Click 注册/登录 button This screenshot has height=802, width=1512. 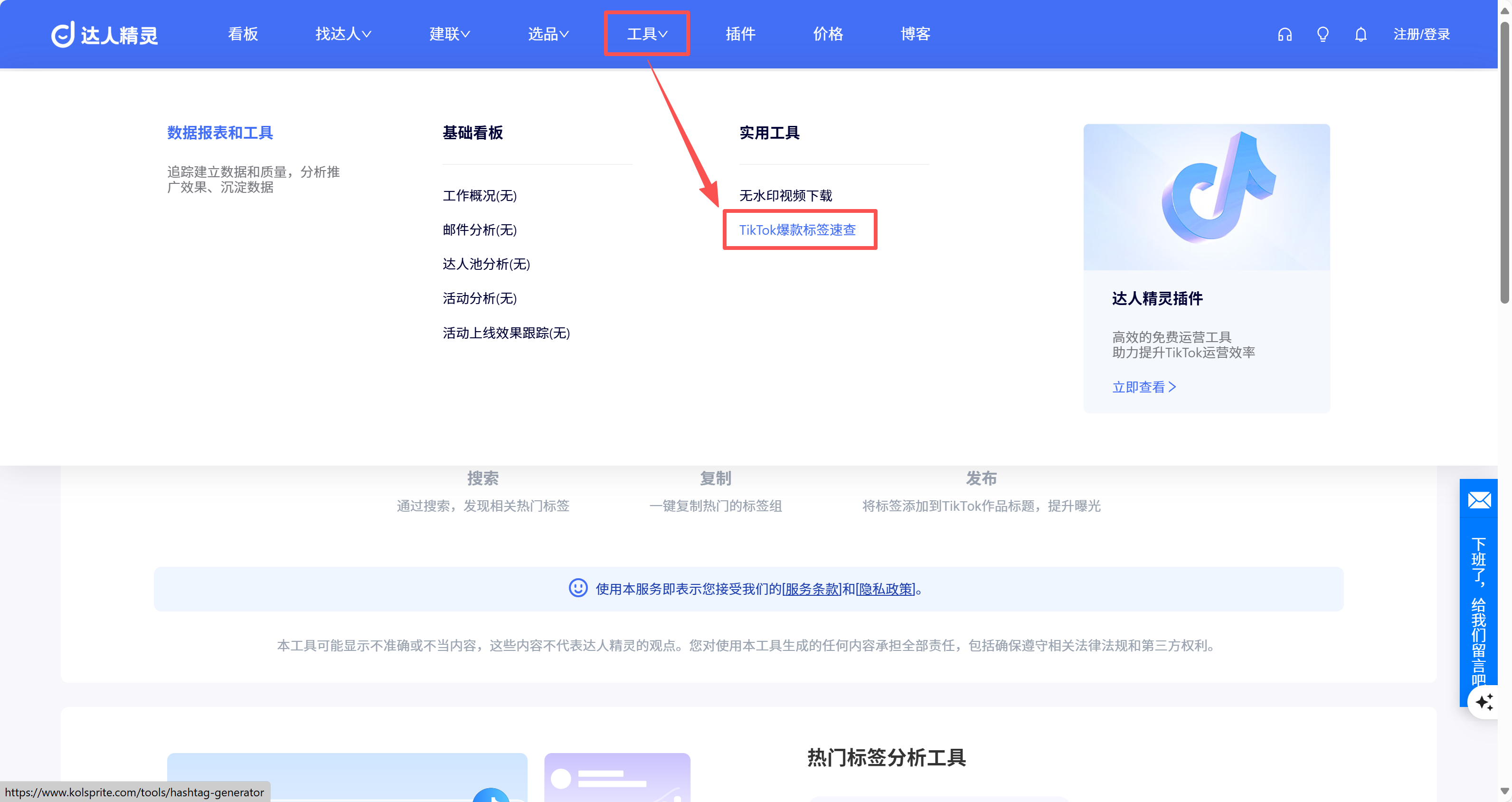[1421, 35]
